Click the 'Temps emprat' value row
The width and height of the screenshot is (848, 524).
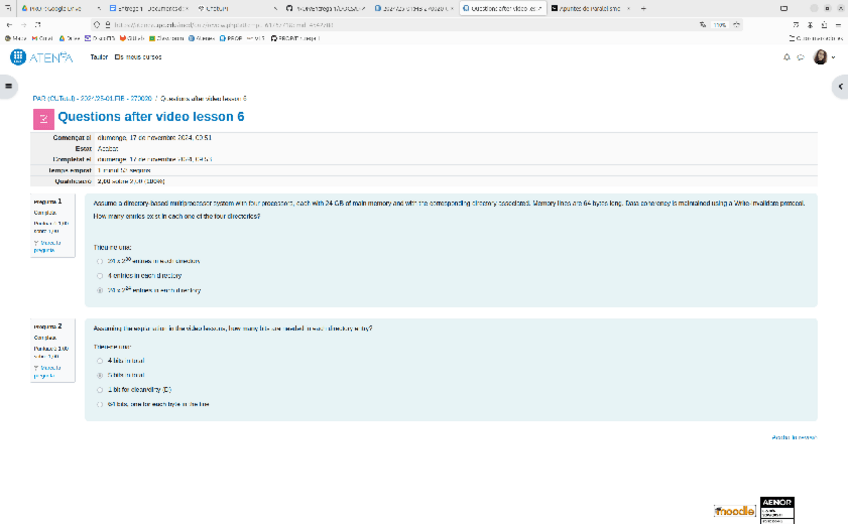tap(423, 171)
